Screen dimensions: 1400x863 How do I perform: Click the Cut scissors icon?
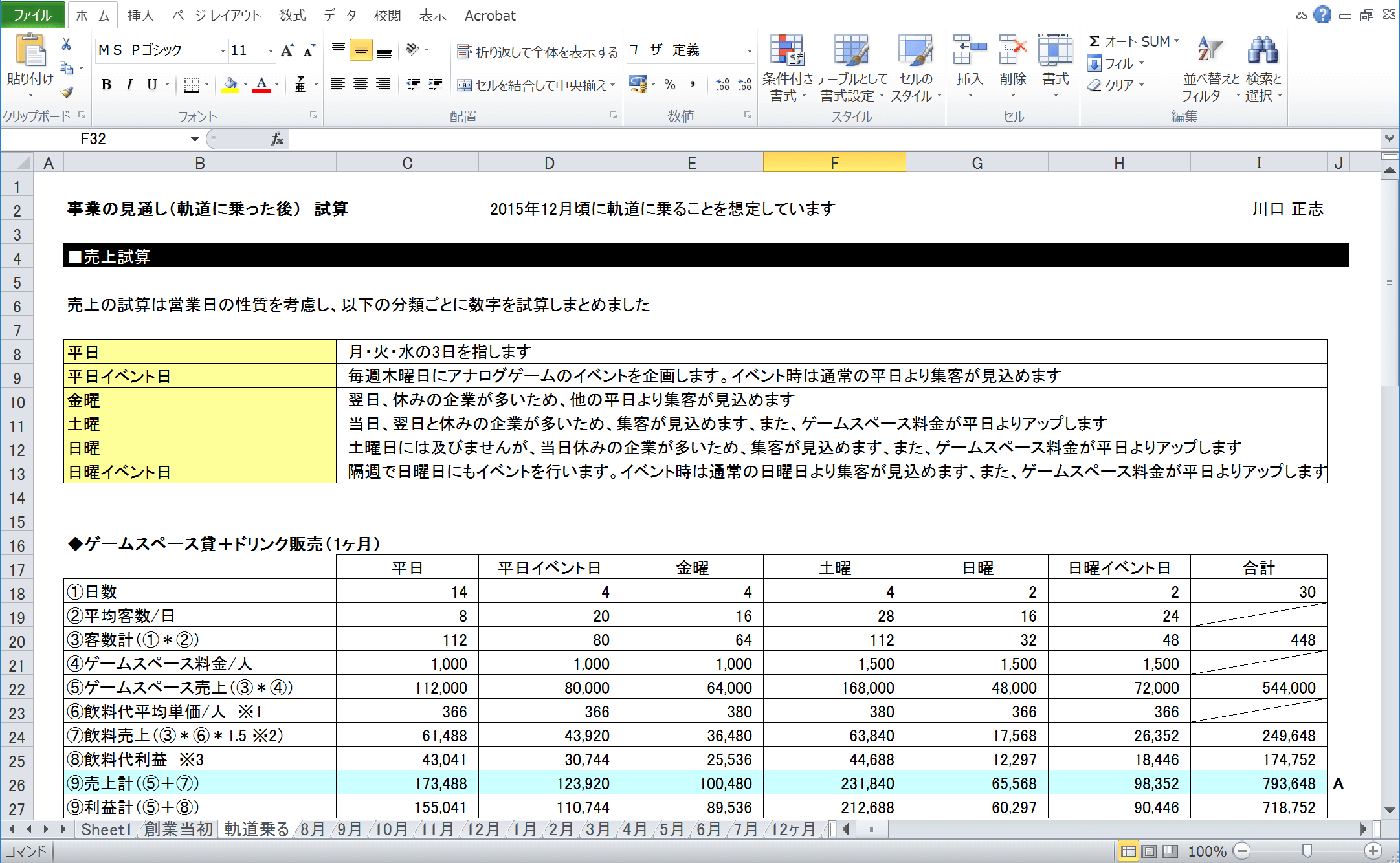67,44
